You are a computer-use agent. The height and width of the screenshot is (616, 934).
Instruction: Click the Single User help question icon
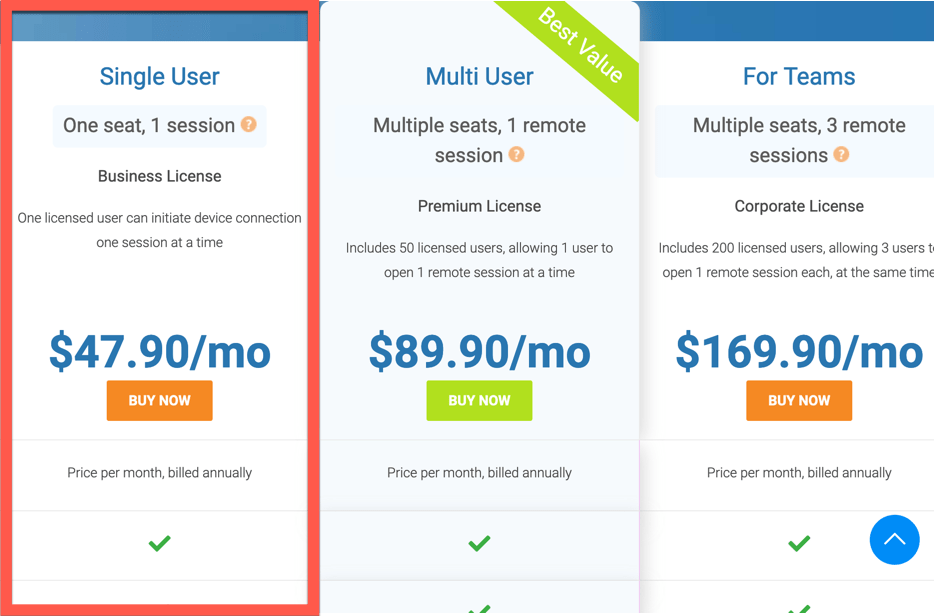tap(248, 125)
